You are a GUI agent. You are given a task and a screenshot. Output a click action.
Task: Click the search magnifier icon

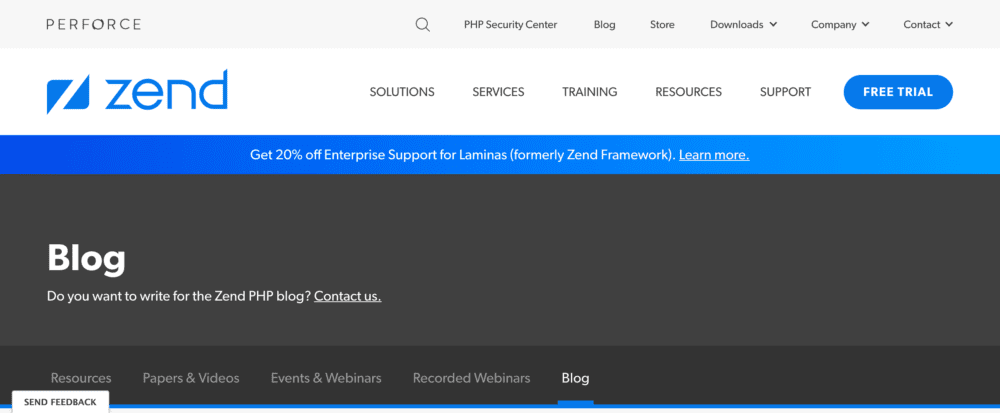(422, 24)
